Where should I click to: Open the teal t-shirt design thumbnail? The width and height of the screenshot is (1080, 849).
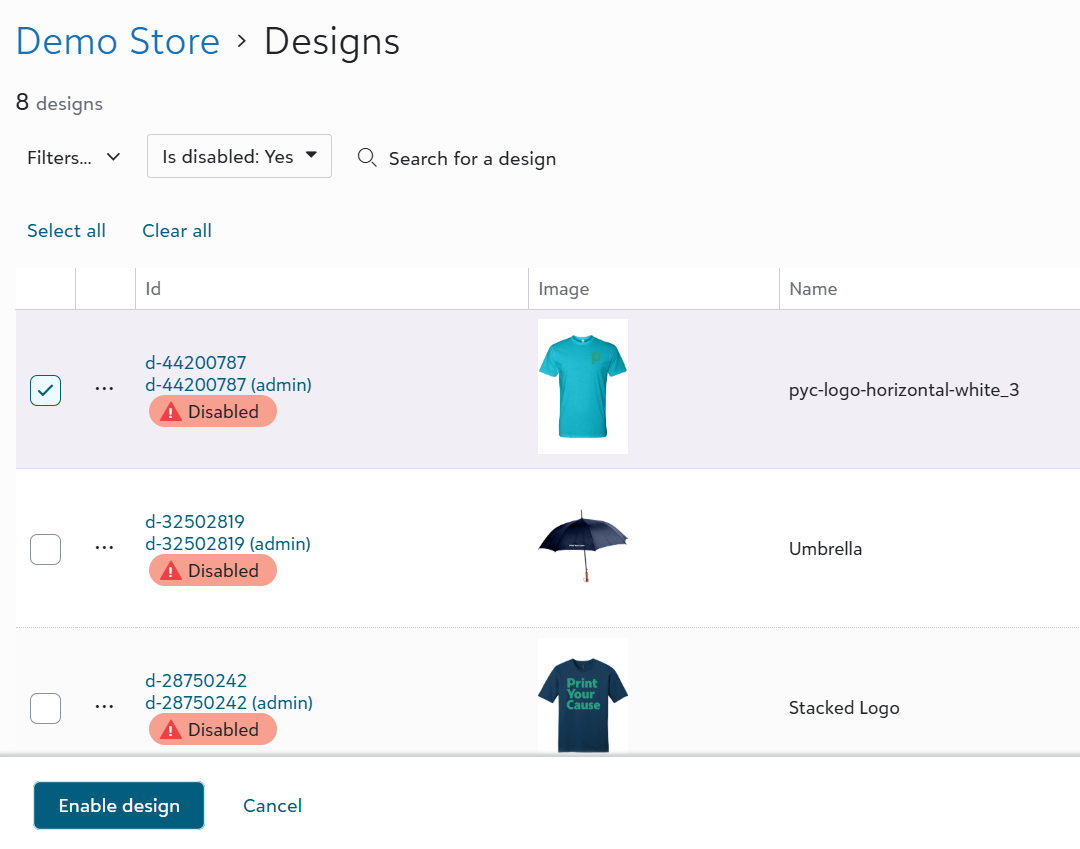(583, 386)
